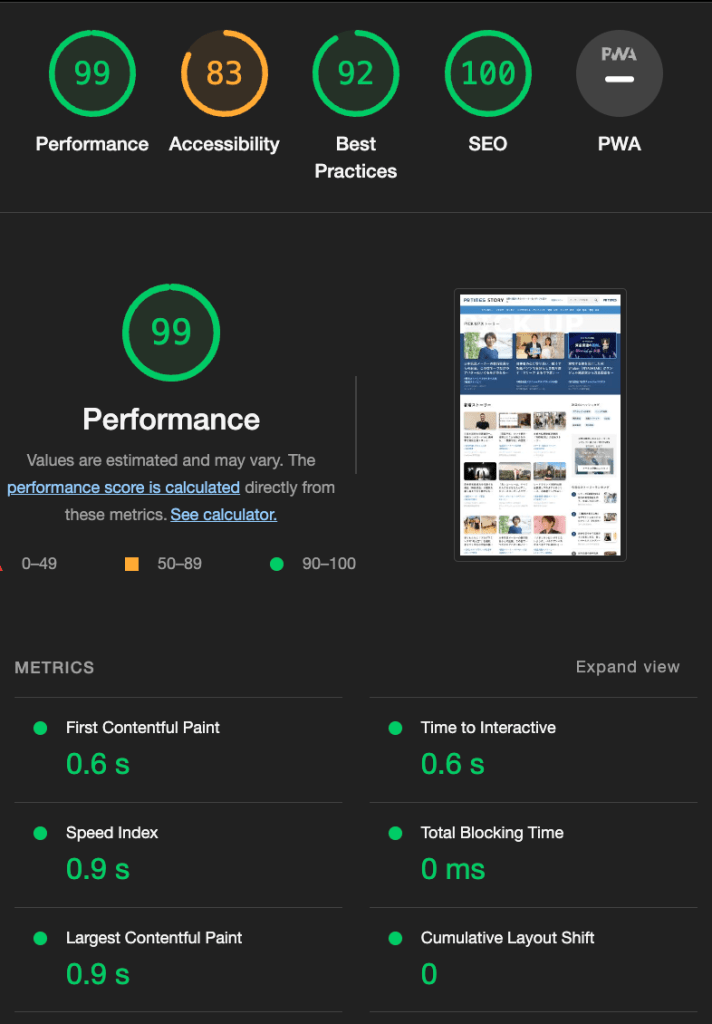This screenshot has height=1024, width=712.
Task: Open the Best Practices score gauge 92
Action: point(356,74)
